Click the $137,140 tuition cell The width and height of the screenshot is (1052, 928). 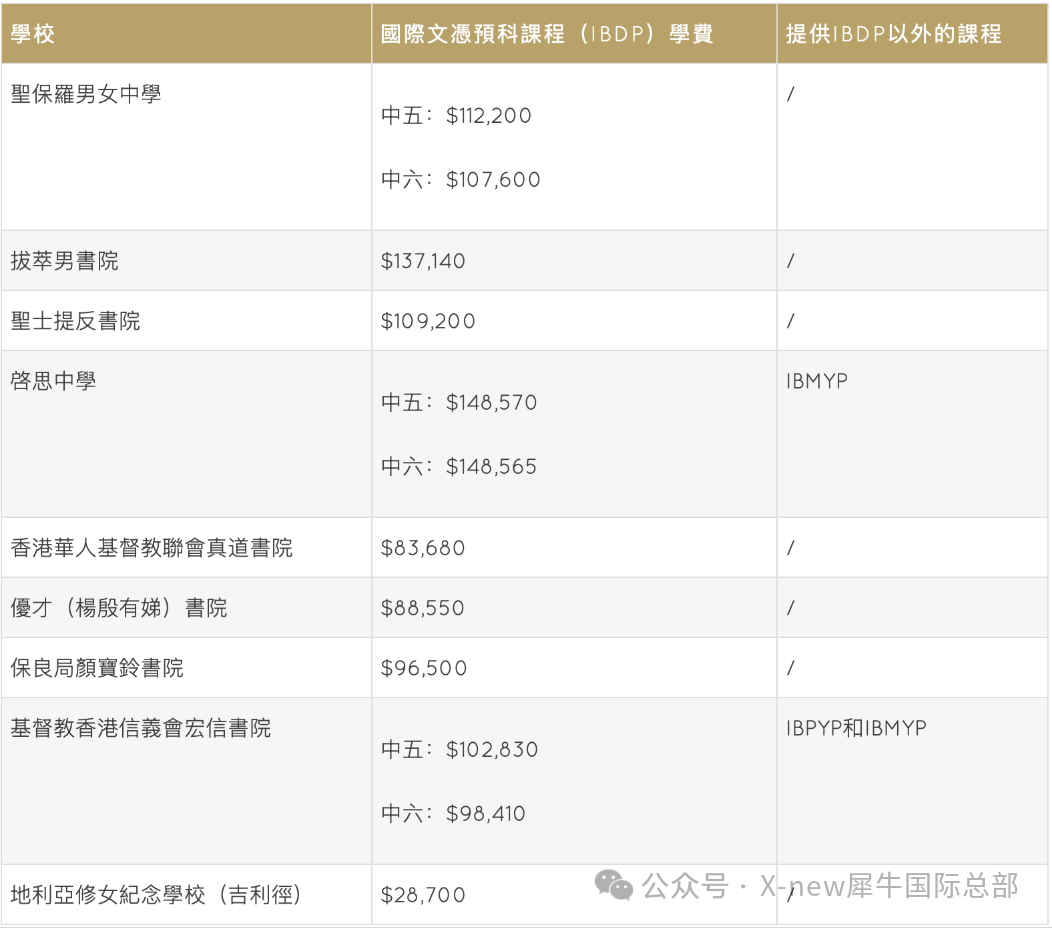(x=423, y=261)
